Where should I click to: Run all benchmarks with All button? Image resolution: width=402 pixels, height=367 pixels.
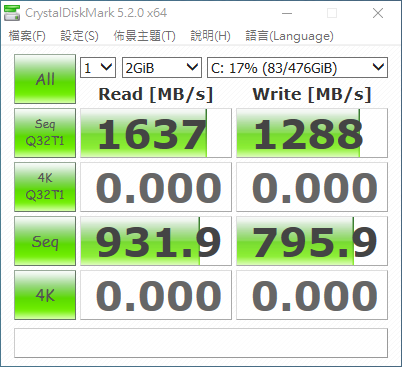(x=45, y=79)
